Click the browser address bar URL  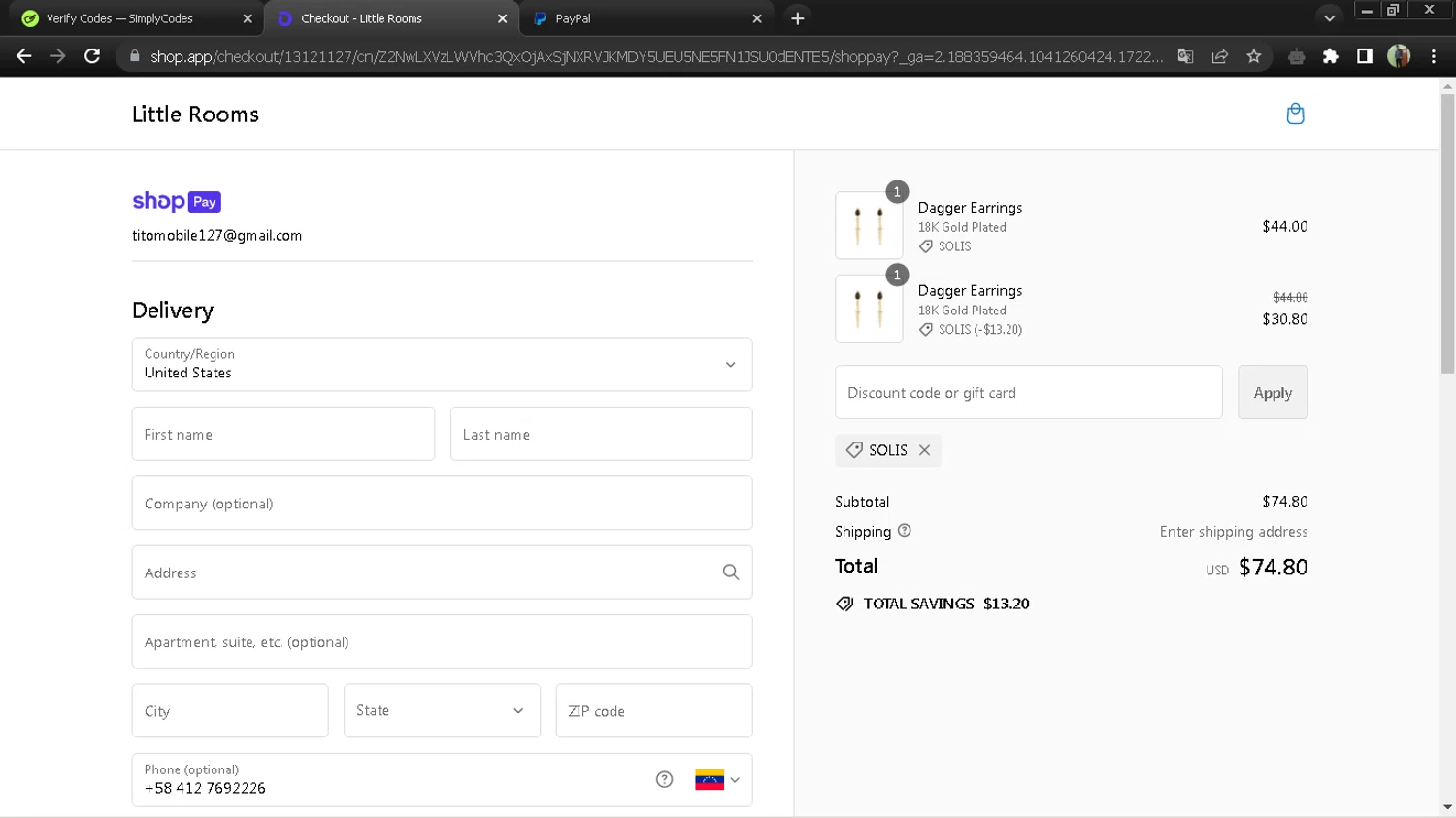point(656,56)
